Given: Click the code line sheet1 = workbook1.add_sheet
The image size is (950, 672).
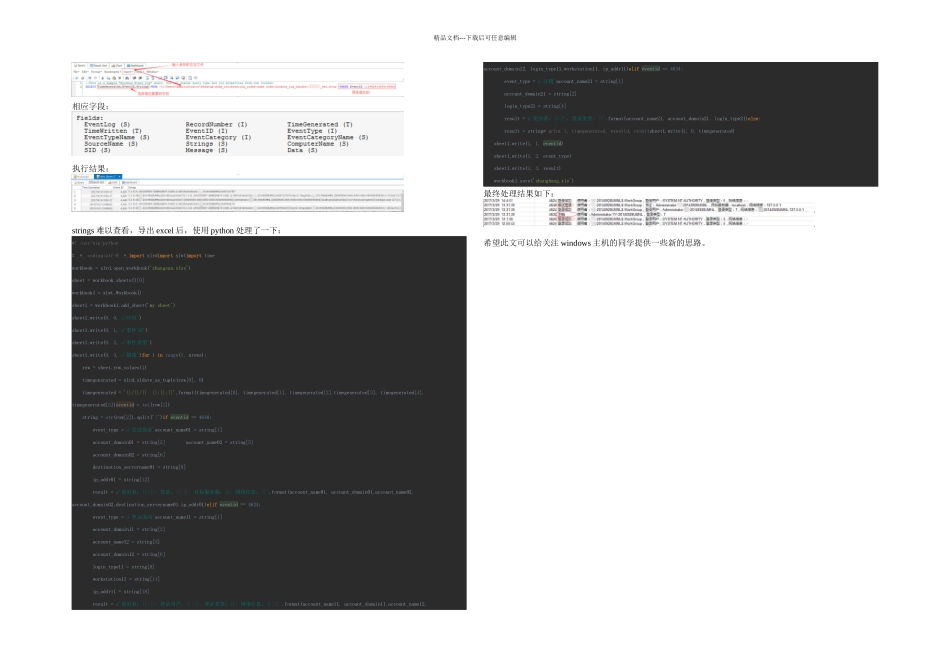Looking at the screenshot, I should [124, 305].
